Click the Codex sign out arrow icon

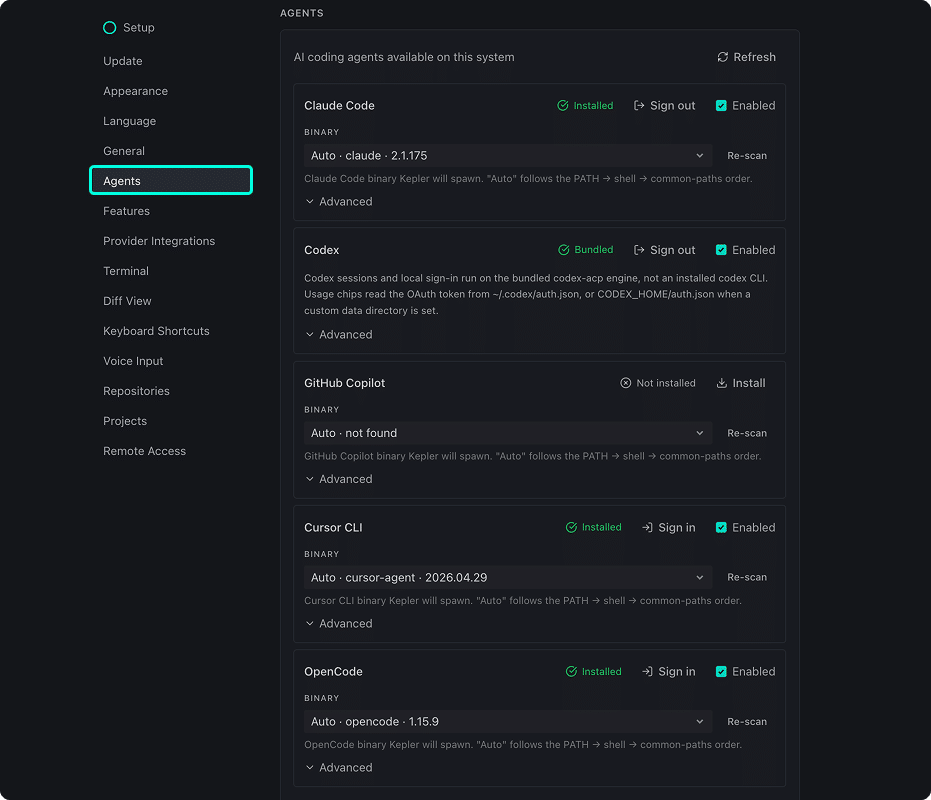(x=639, y=250)
